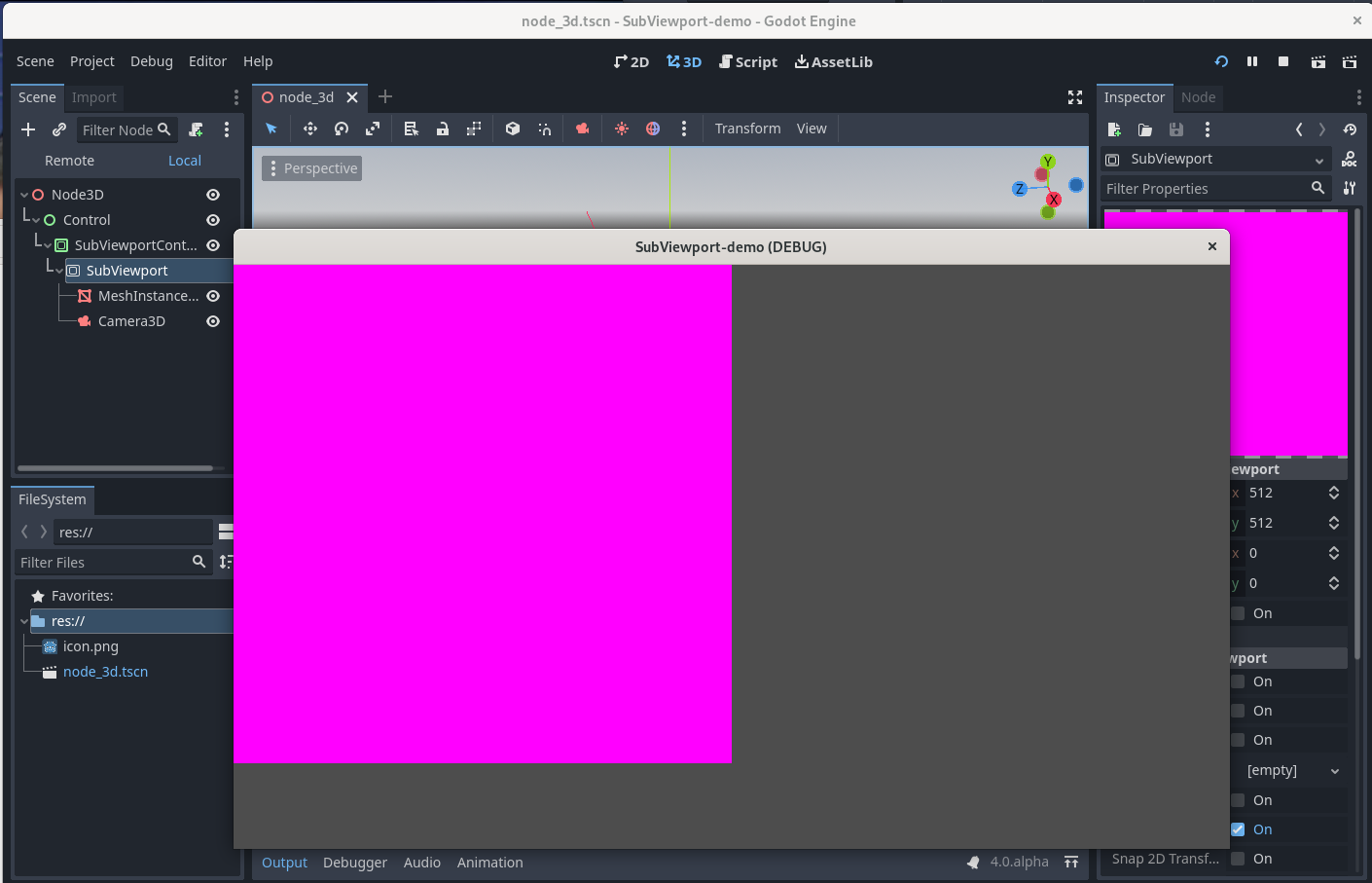The height and width of the screenshot is (883, 1372).
Task: Hide the MeshInstance node with its eye icon
Action: click(x=213, y=296)
